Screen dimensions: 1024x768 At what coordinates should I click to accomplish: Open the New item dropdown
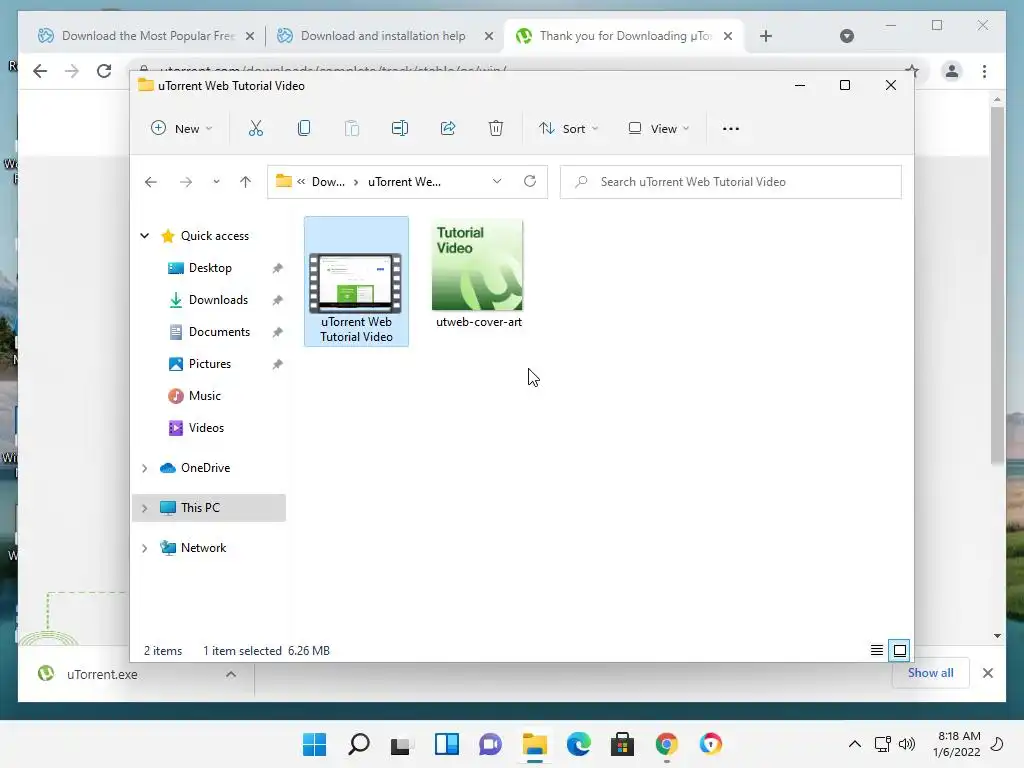click(x=182, y=129)
